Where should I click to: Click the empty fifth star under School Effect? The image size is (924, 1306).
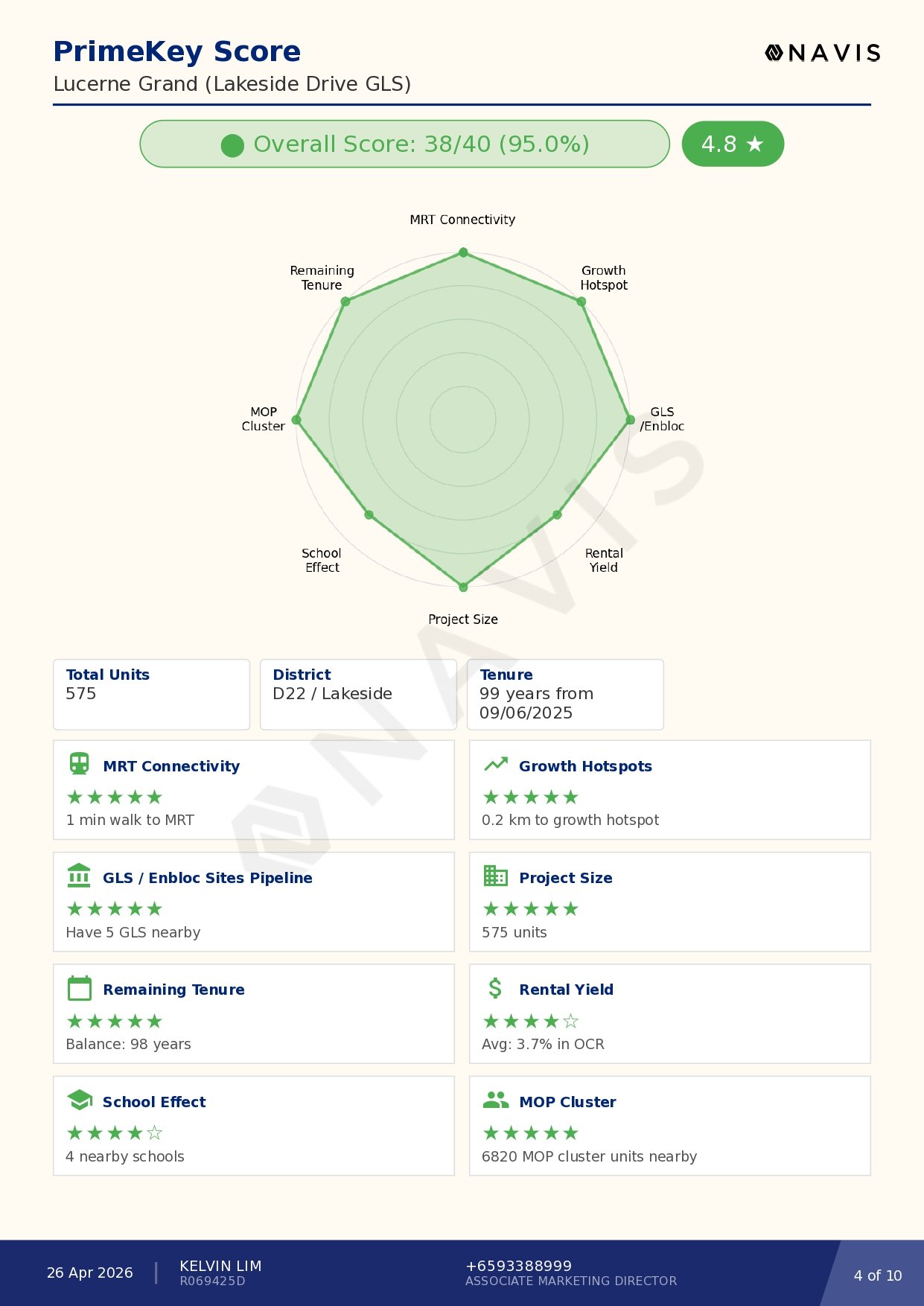pyautogui.click(x=155, y=1133)
